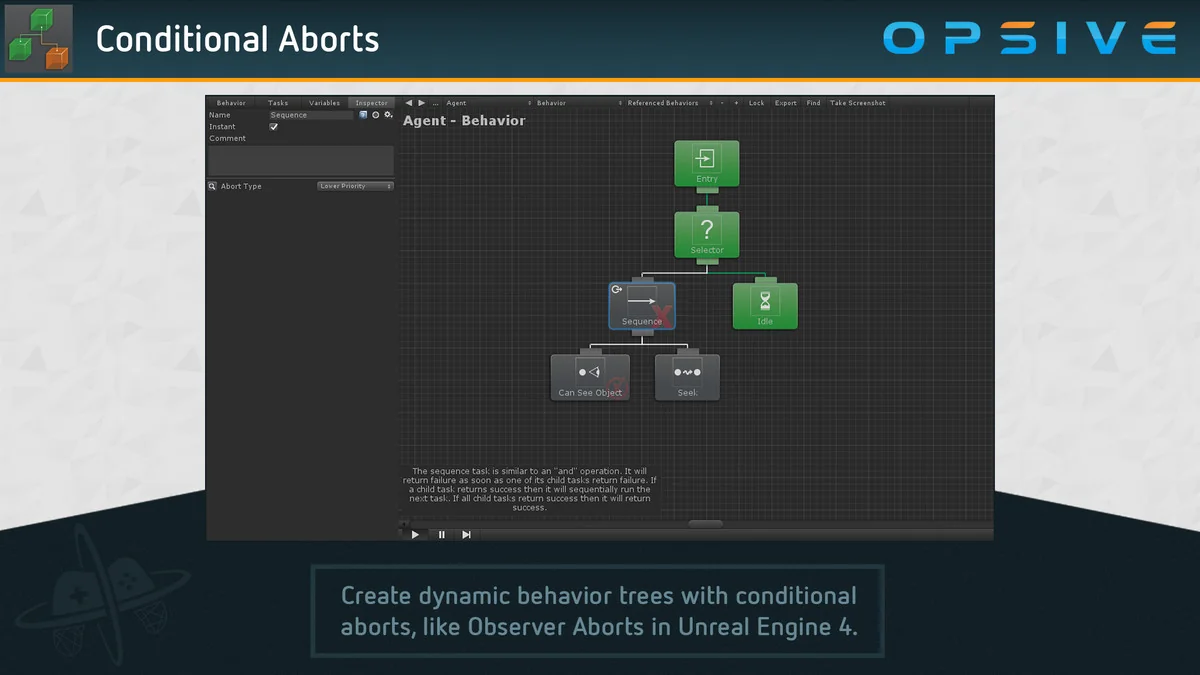Click the Export button
Image resolution: width=1200 pixels, height=675 pixels.
[786, 103]
